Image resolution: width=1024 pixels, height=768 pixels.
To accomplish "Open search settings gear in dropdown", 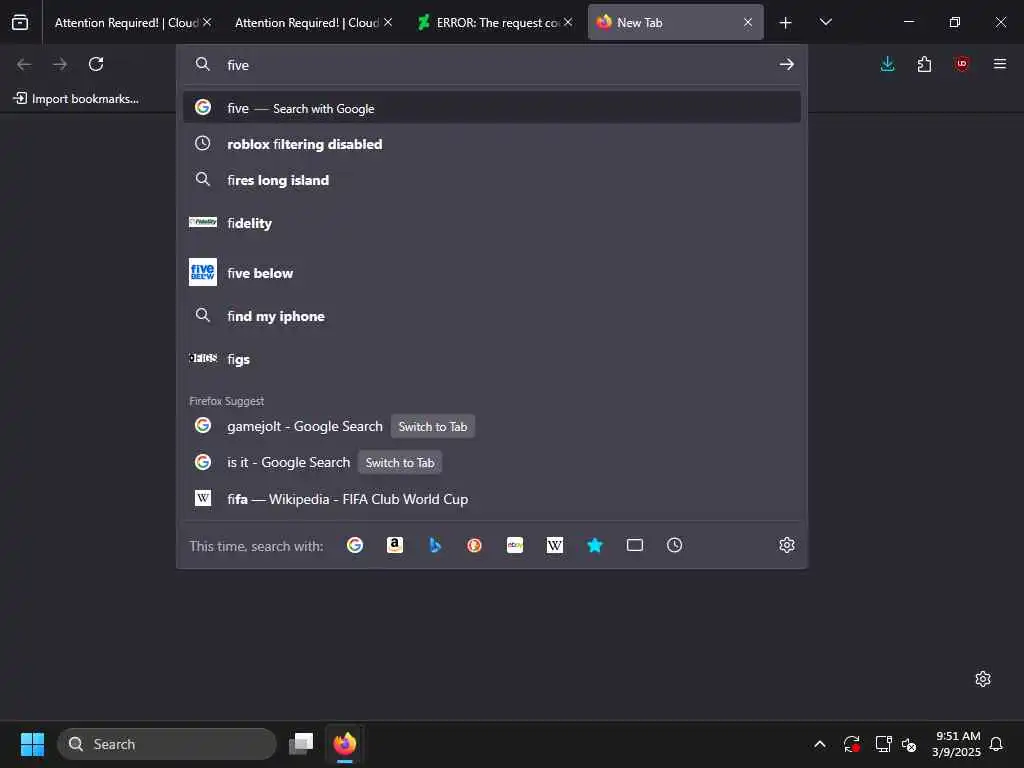I will 787,545.
